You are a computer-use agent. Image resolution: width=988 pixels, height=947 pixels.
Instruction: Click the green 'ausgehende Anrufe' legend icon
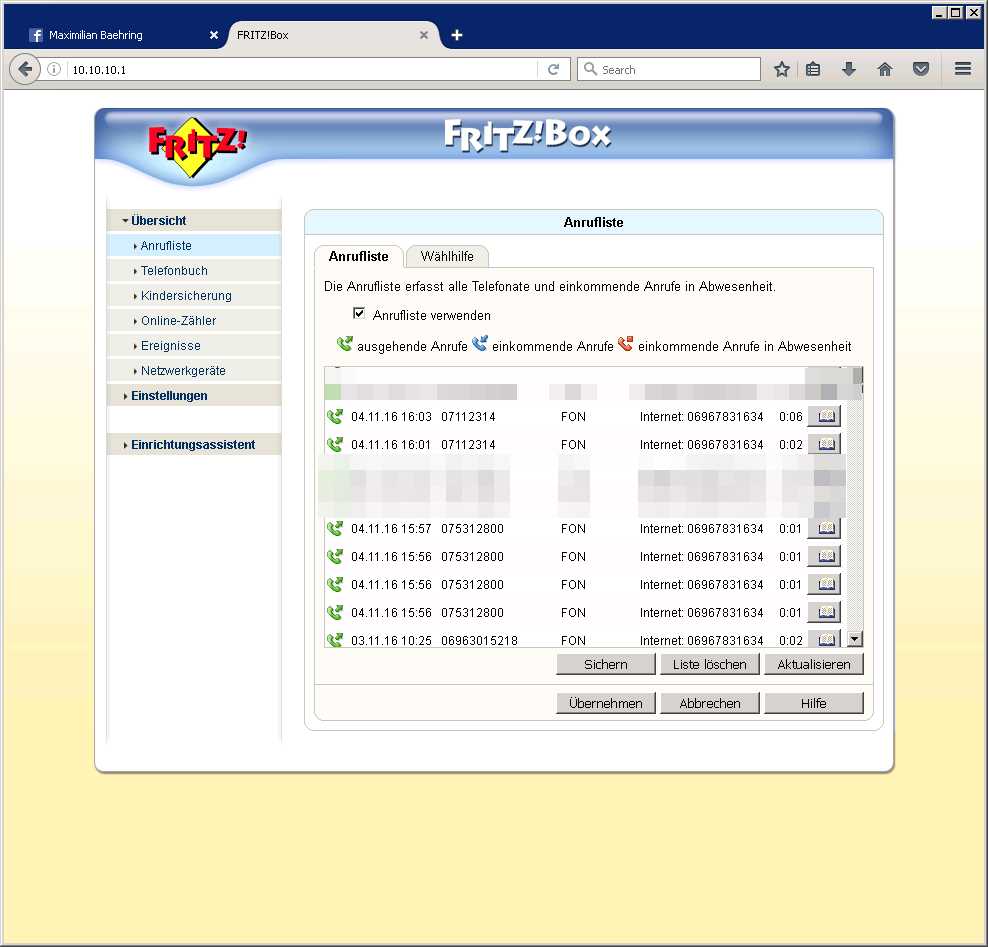345,344
